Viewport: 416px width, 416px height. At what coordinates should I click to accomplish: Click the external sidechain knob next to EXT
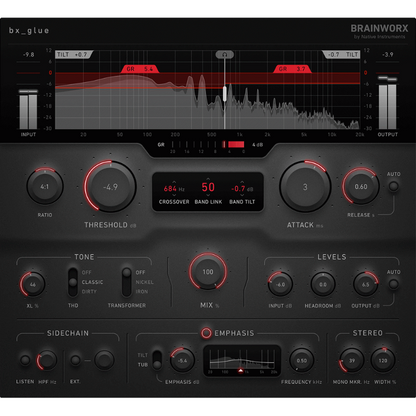104,360
